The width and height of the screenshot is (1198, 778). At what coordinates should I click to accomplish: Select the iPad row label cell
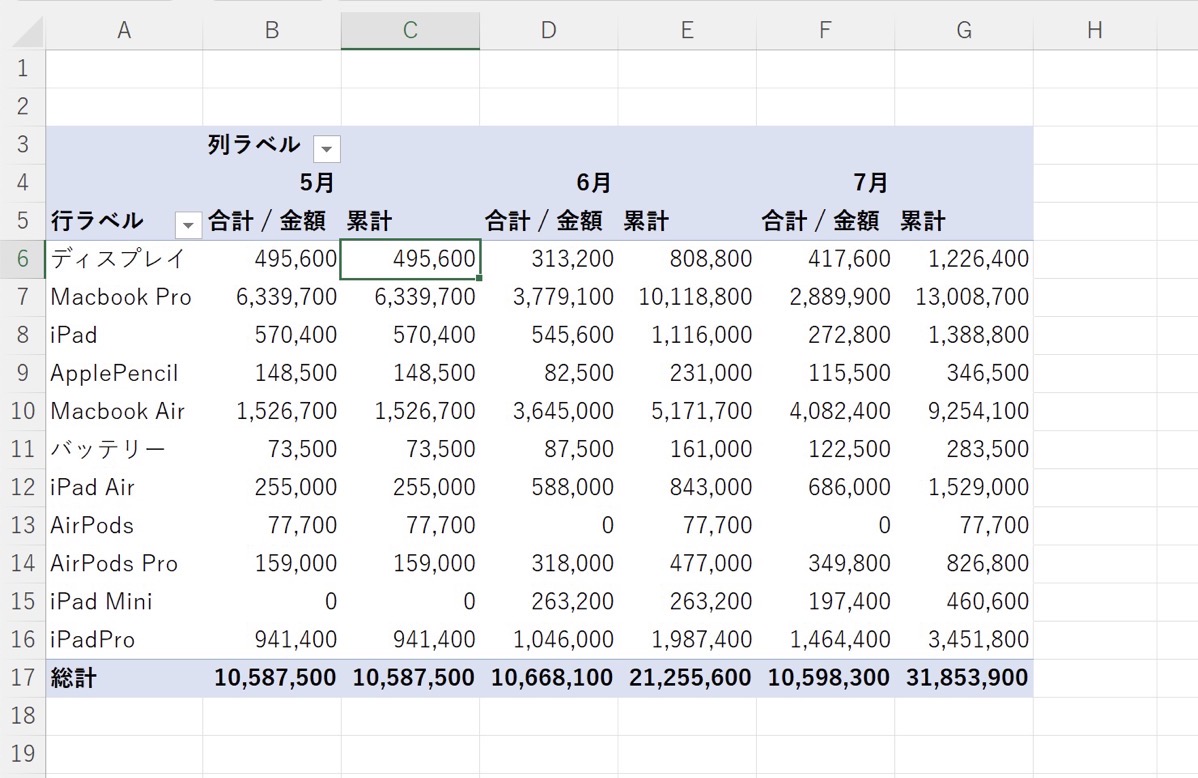pyautogui.click(x=124, y=336)
